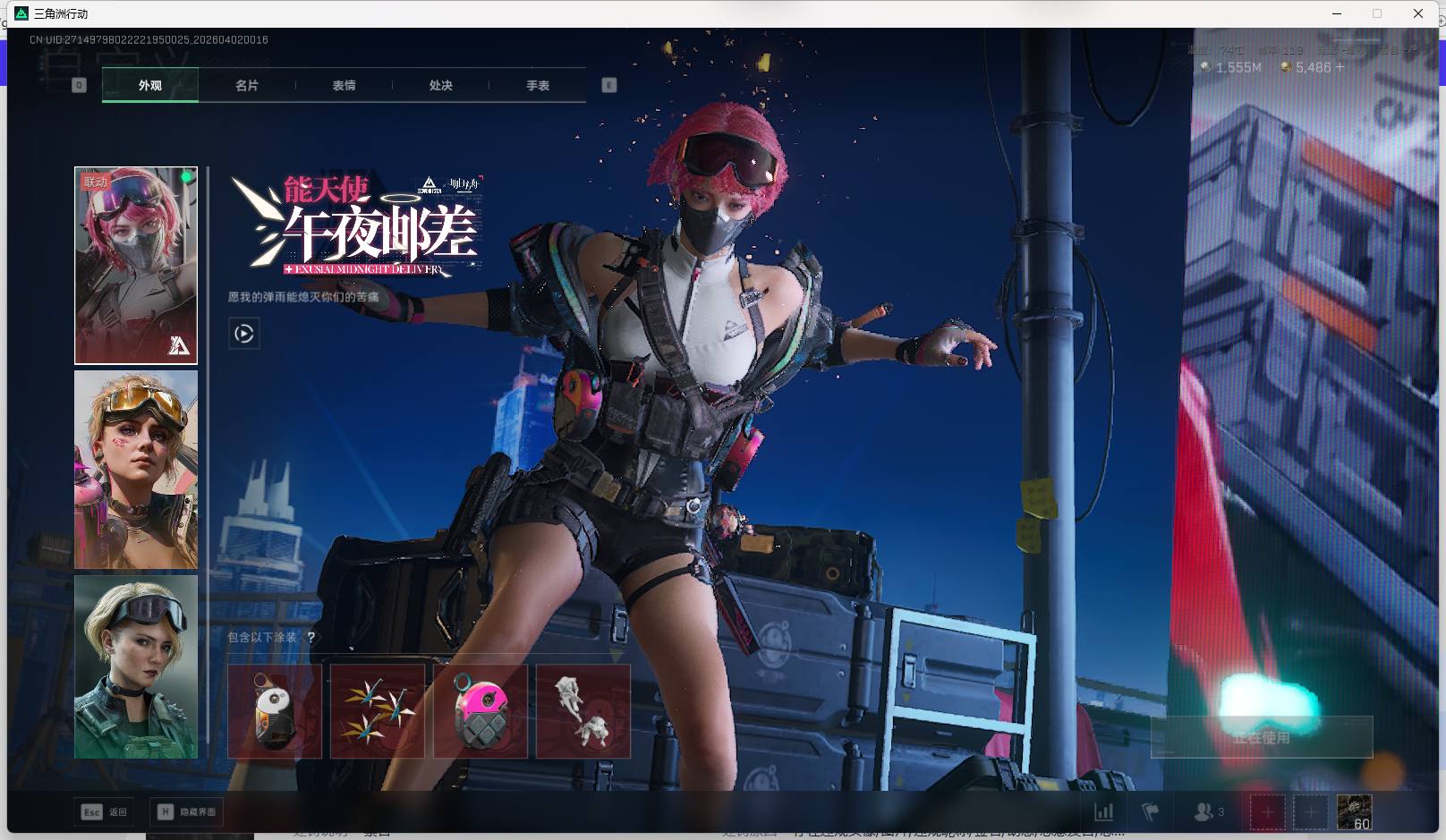Click the gray plus squad slot
This screenshot has height=840, width=1446.
pyautogui.click(x=1311, y=812)
